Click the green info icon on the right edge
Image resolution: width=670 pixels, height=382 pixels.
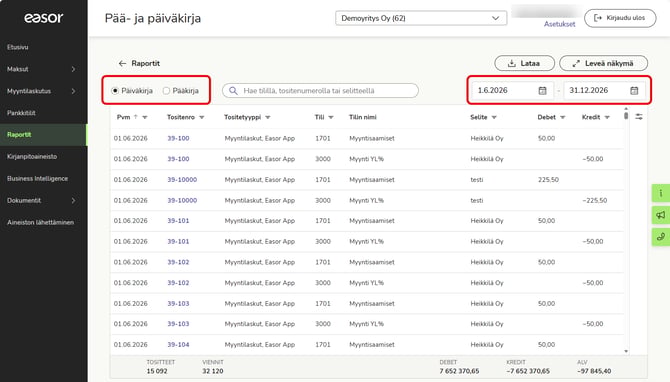click(x=661, y=193)
